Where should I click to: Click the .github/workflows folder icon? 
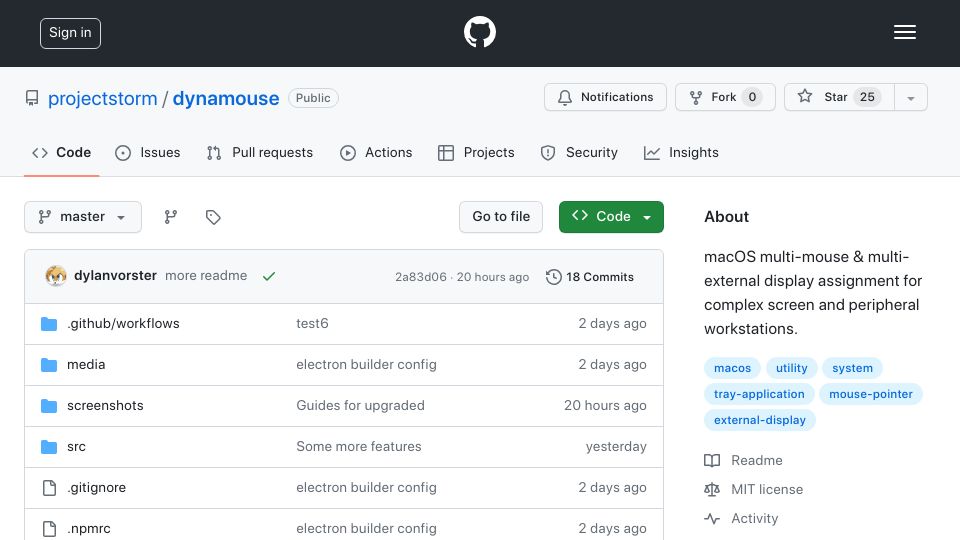(x=49, y=324)
